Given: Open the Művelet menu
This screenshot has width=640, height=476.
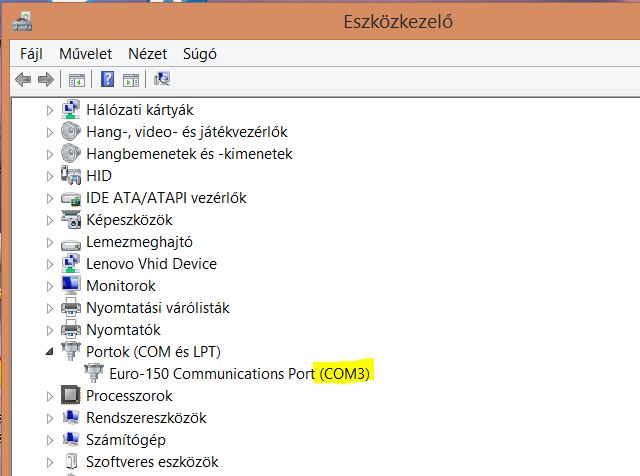Looking at the screenshot, I should pos(85,54).
